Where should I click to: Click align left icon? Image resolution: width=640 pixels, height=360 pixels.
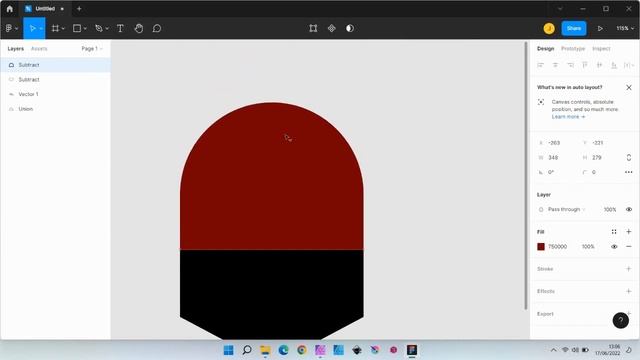click(540, 65)
